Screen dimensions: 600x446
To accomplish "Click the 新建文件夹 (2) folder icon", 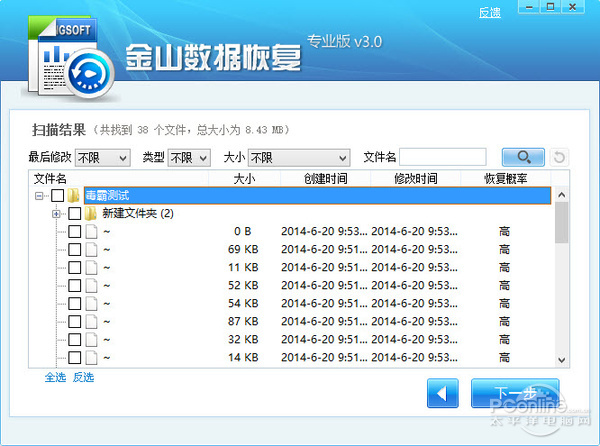I will coord(90,213).
